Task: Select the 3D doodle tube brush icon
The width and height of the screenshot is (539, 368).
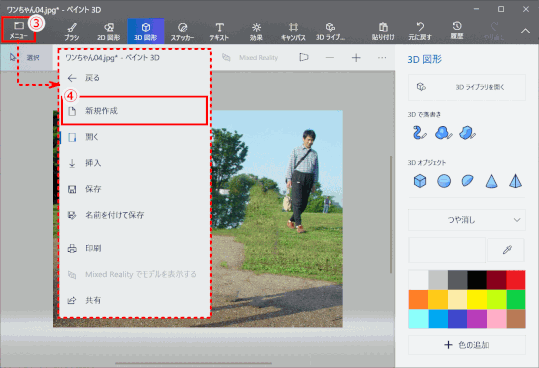Action: pos(419,133)
